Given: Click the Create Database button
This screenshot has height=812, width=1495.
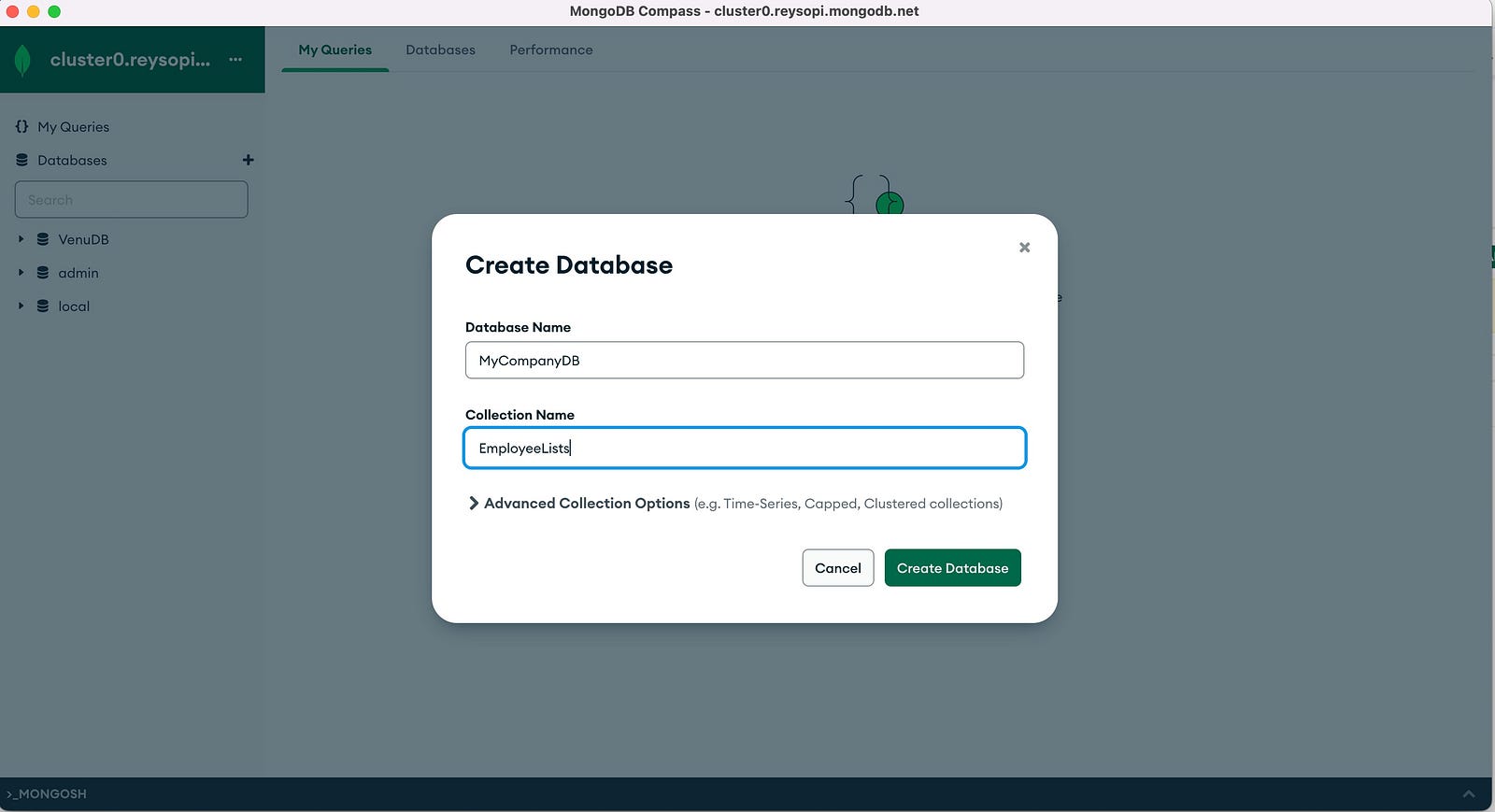Looking at the screenshot, I should coord(952,568).
